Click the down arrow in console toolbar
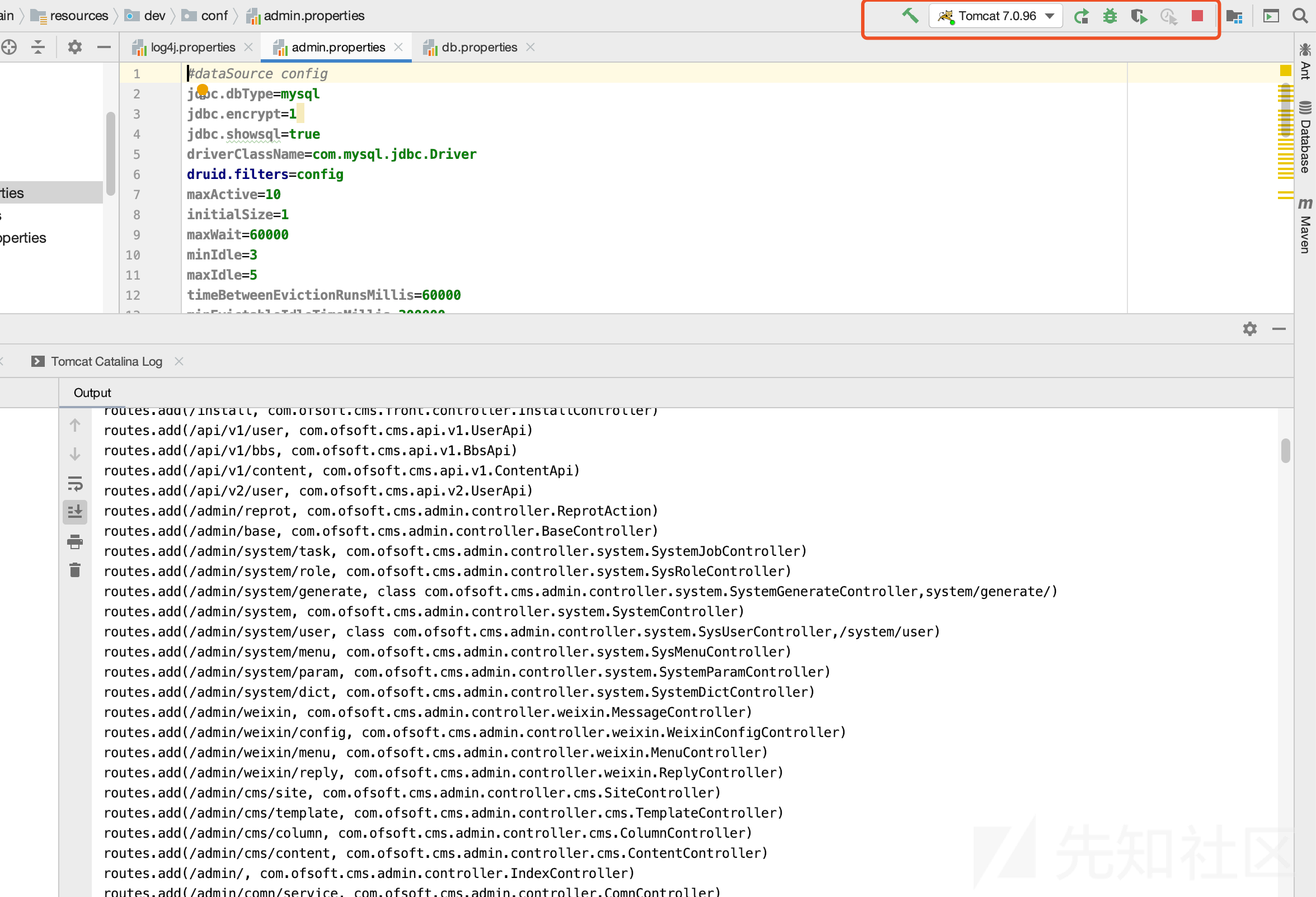The width and height of the screenshot is (1316, 897). pyautogui.click(x=75, y=455)
